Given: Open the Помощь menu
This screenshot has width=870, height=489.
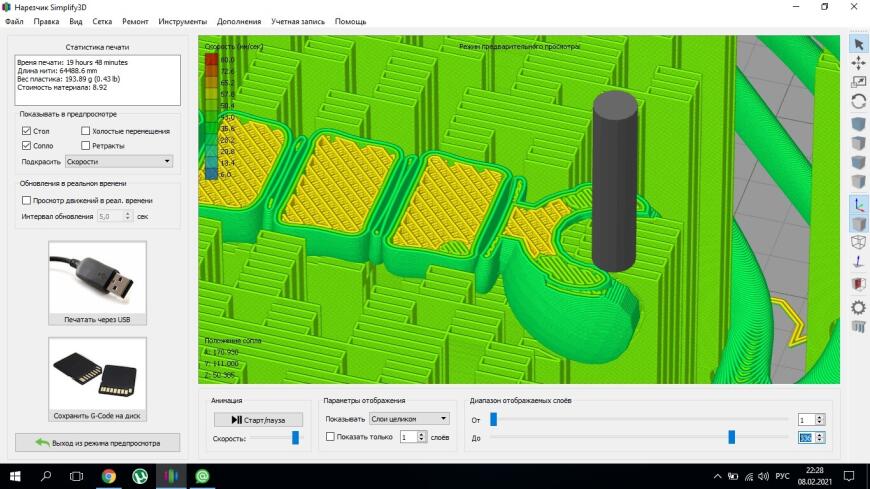Looking at the screenshot, I should [x=350, y=21].
